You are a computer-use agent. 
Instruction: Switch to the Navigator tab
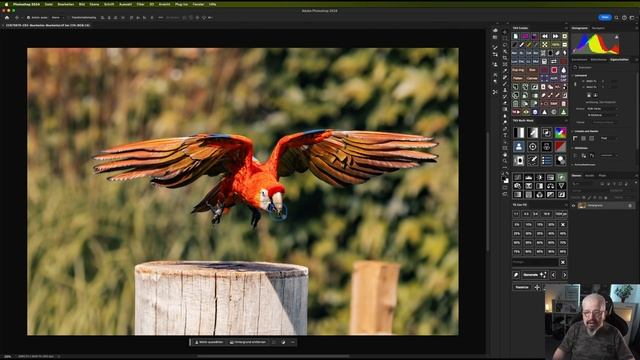pyautogui.click(x=598, y=28)
